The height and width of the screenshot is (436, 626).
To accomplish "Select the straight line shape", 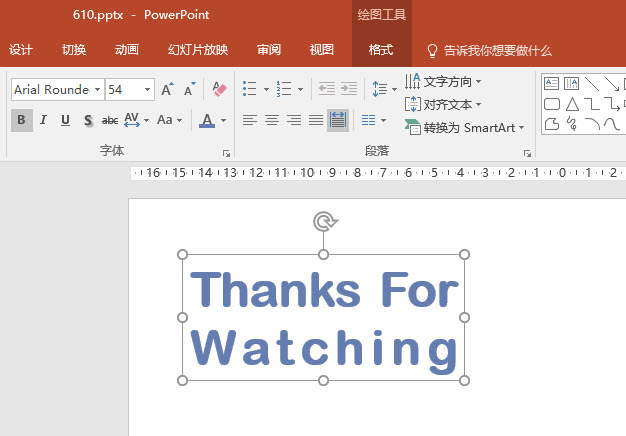I will coord(592,83).
